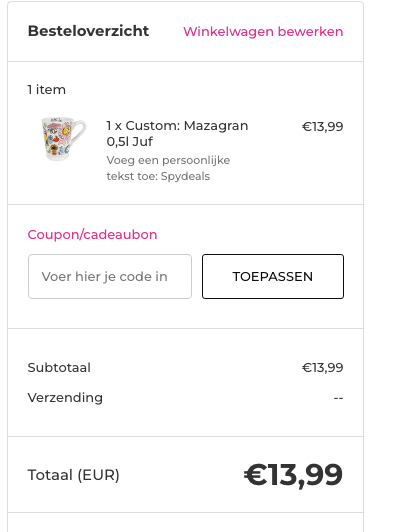Click 'Voeg een persoonlijke' option text
Image resolution: width=402 pixels, height=532 pixels.
tap(168, 160)
